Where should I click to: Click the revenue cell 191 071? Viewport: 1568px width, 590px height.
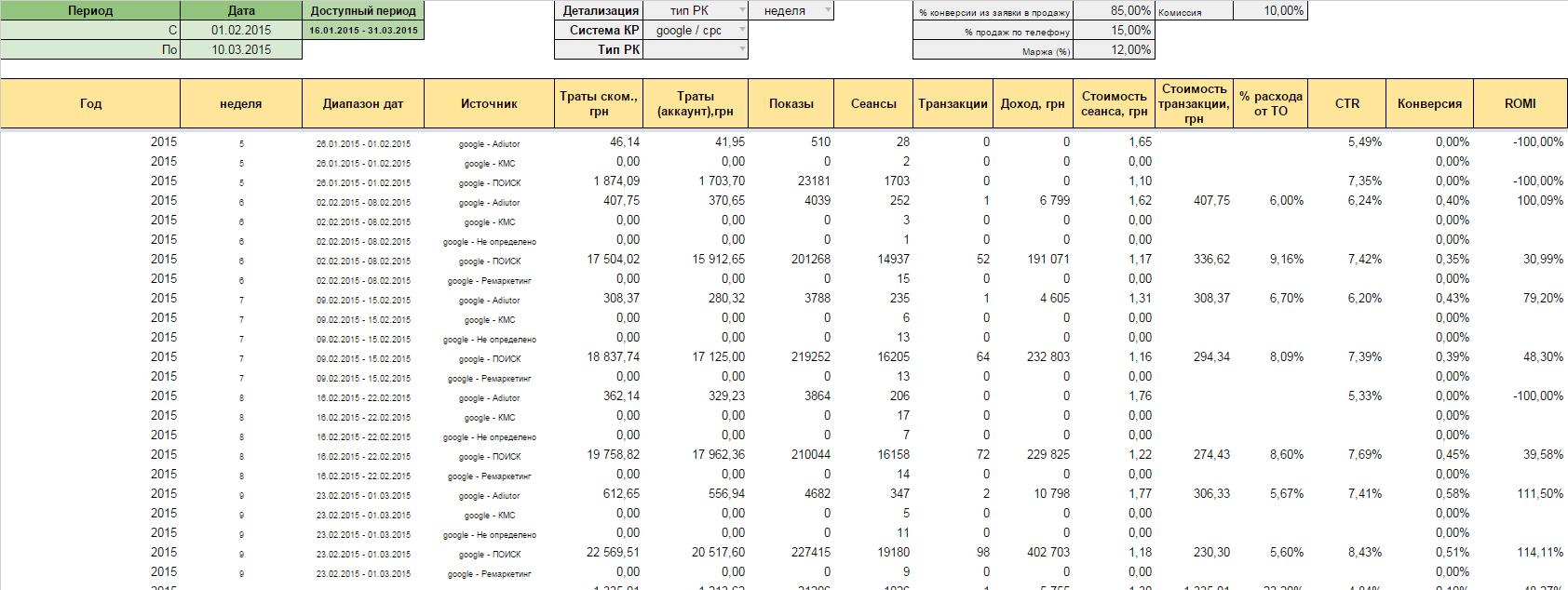click(x=1048, y=259)
